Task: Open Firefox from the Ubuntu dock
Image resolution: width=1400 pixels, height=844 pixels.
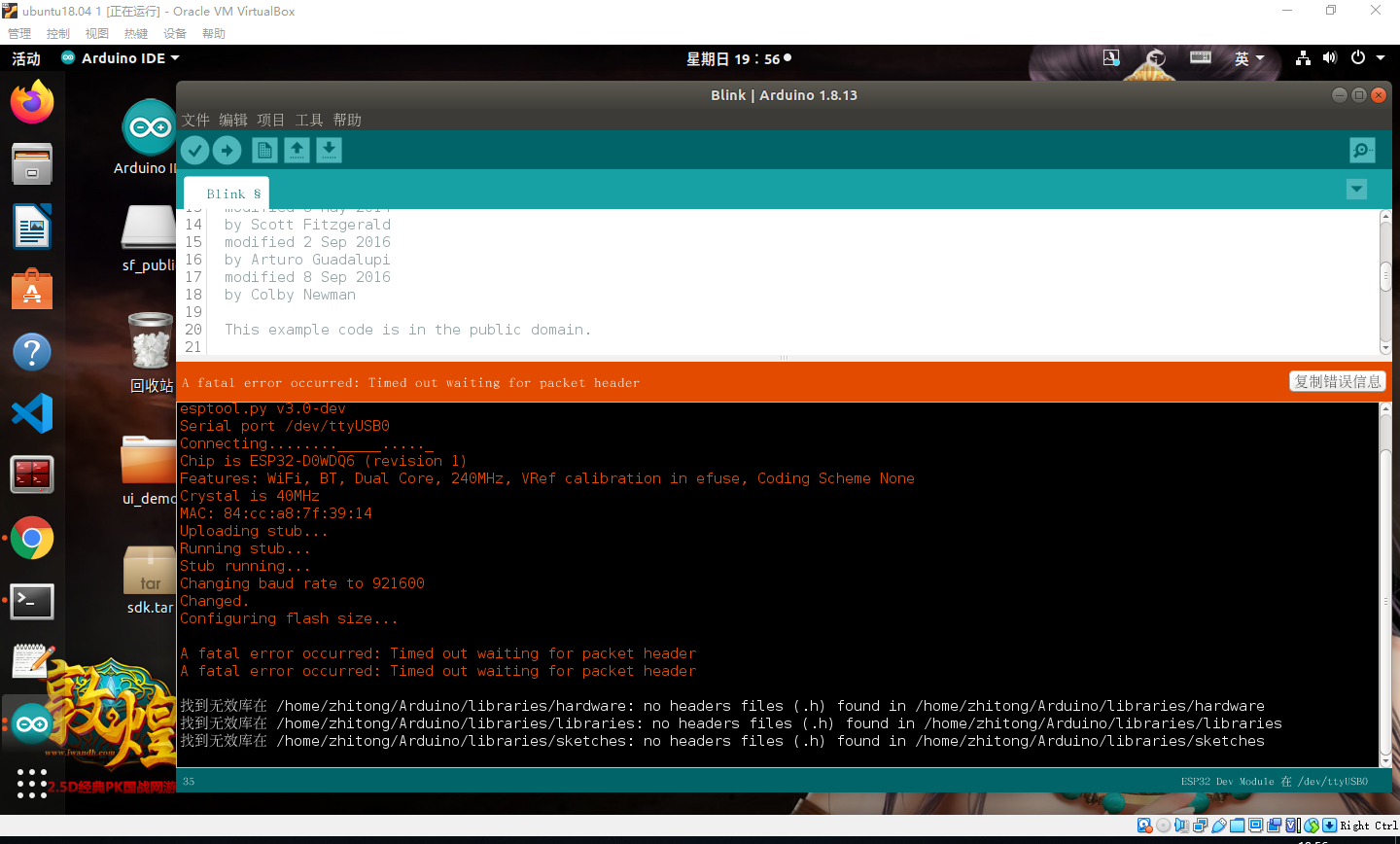Action: [32, 102]
